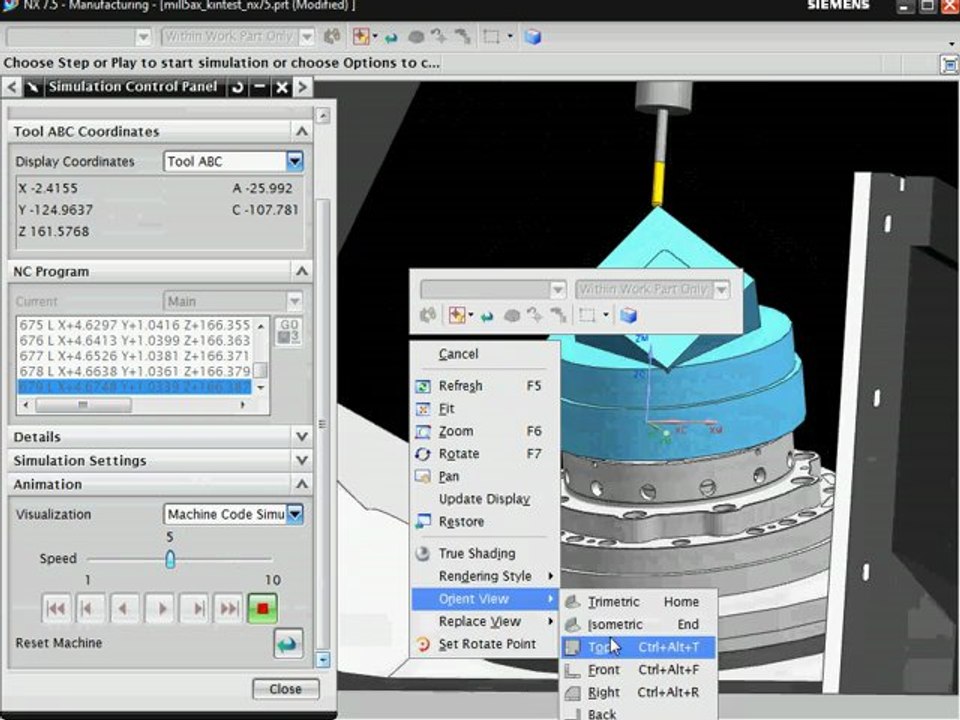
Task: Click the Speed slider handle
Action: 170,559
